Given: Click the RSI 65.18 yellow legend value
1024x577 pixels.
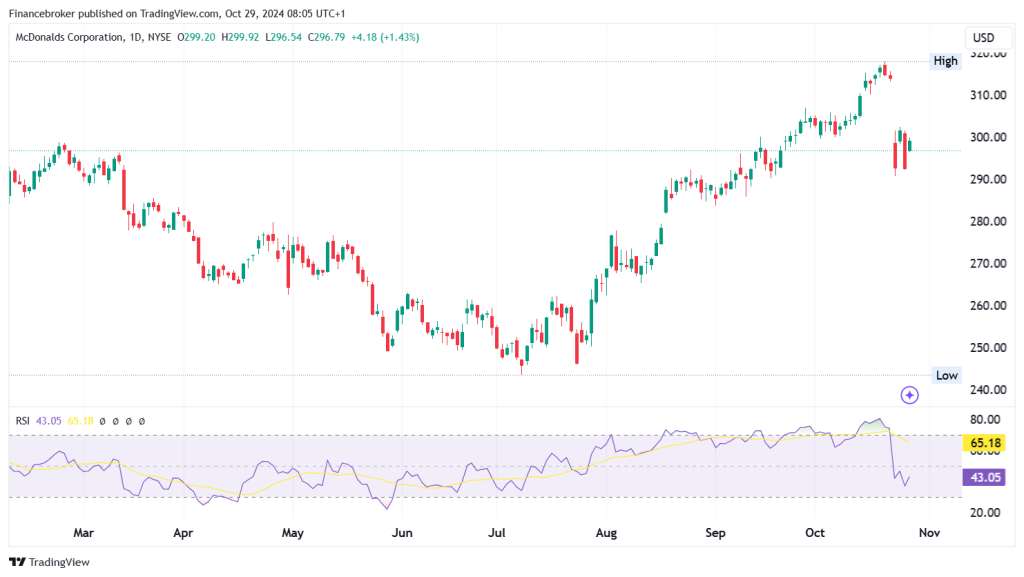Looking at the screenshot, I should pyautogui.click(x=80, y=421).
